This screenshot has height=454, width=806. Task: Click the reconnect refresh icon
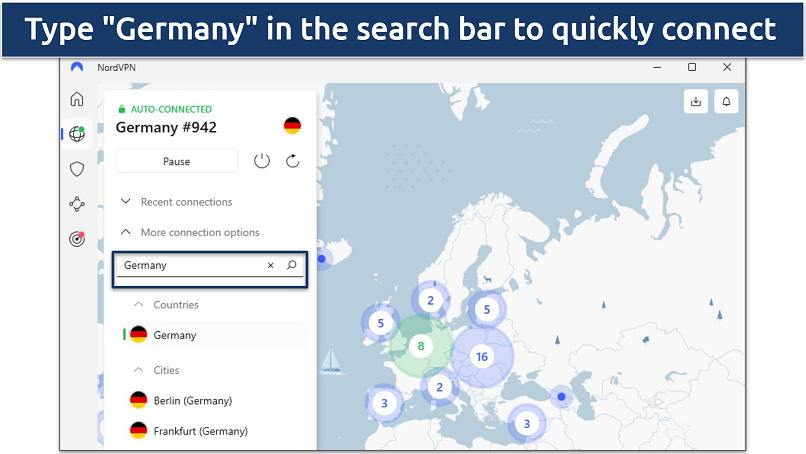(x=292, y=161)
